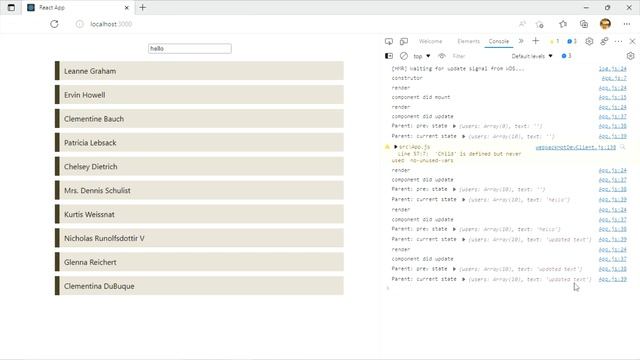Select the React App browser tab

[x=78, y=7]
